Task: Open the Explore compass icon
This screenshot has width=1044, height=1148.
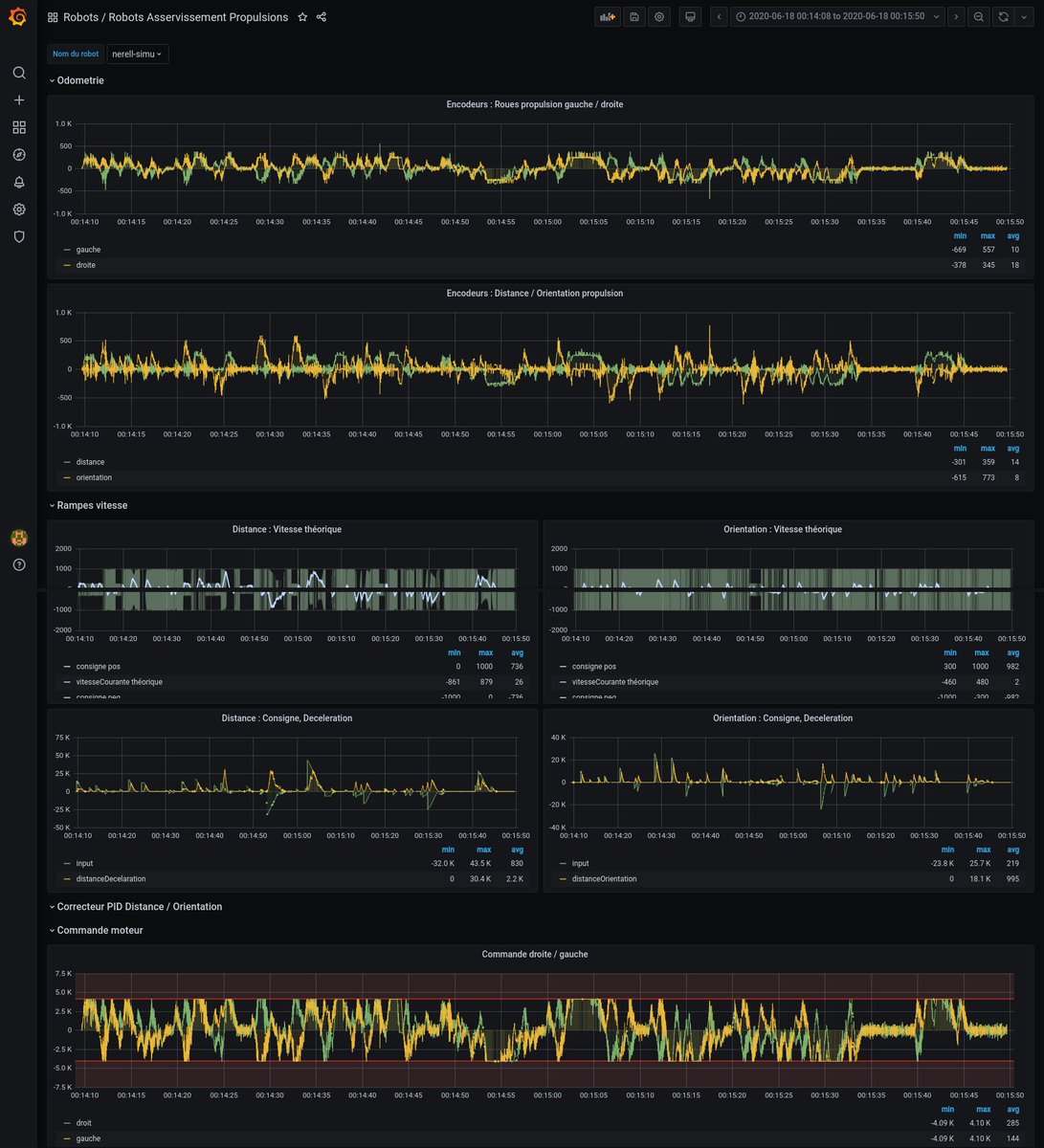Action: [x=19, y=155]
